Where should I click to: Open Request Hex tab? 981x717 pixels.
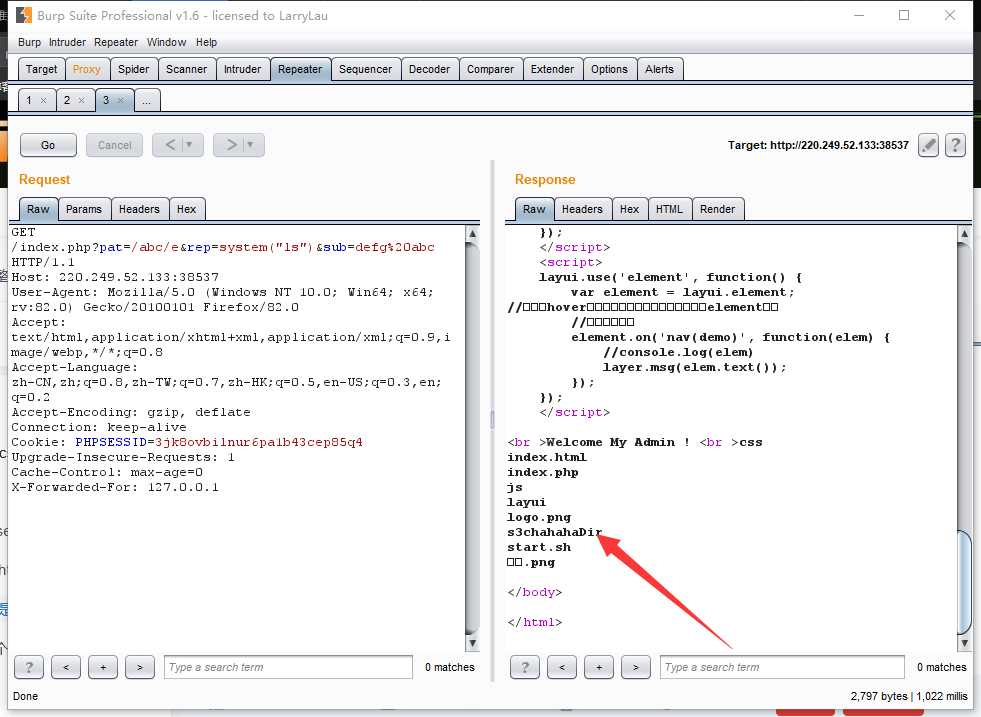pyautogui.click(x=186, y=209)
